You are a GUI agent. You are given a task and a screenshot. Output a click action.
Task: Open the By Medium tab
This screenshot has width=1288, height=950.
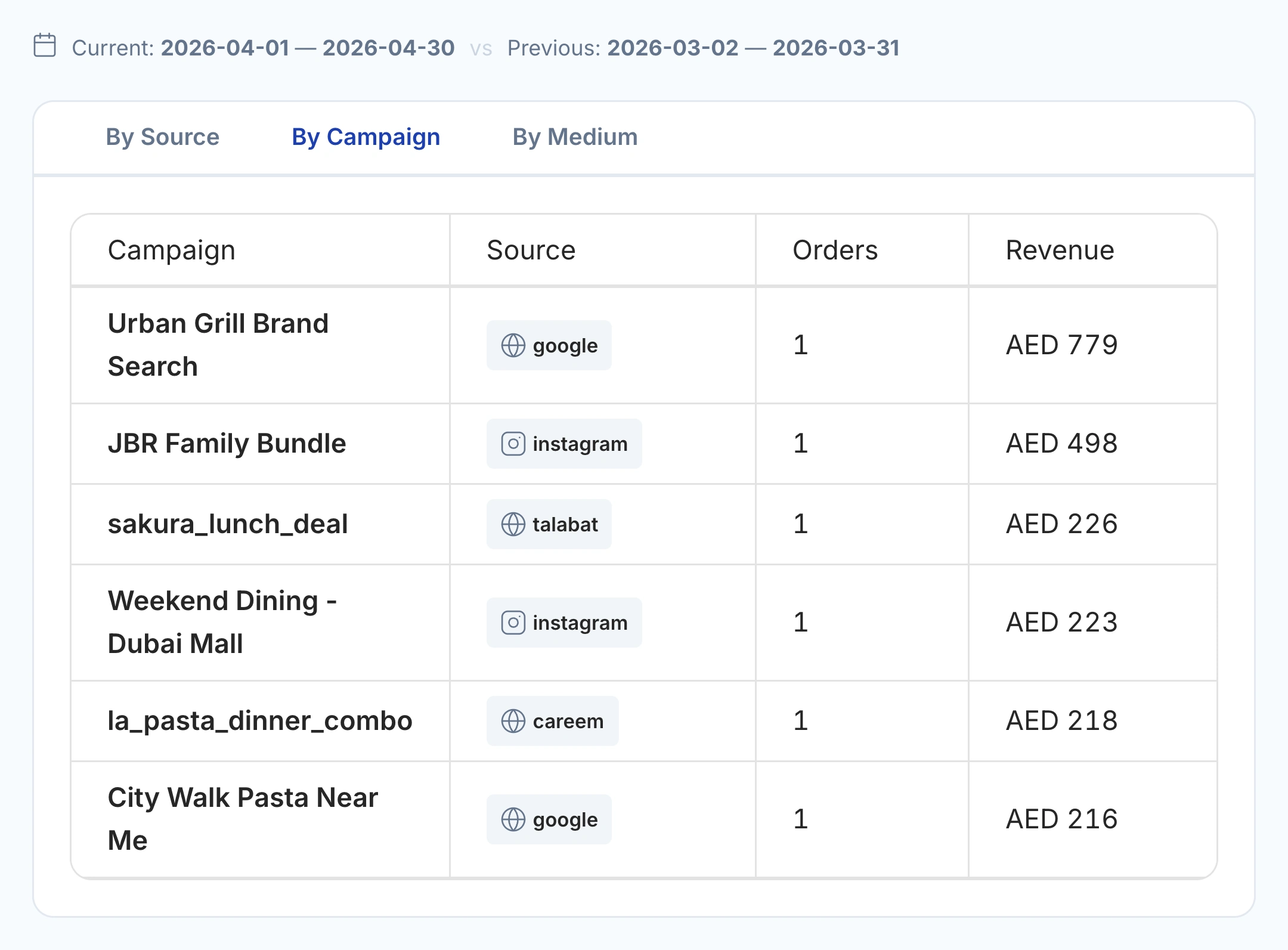point(575,137)
